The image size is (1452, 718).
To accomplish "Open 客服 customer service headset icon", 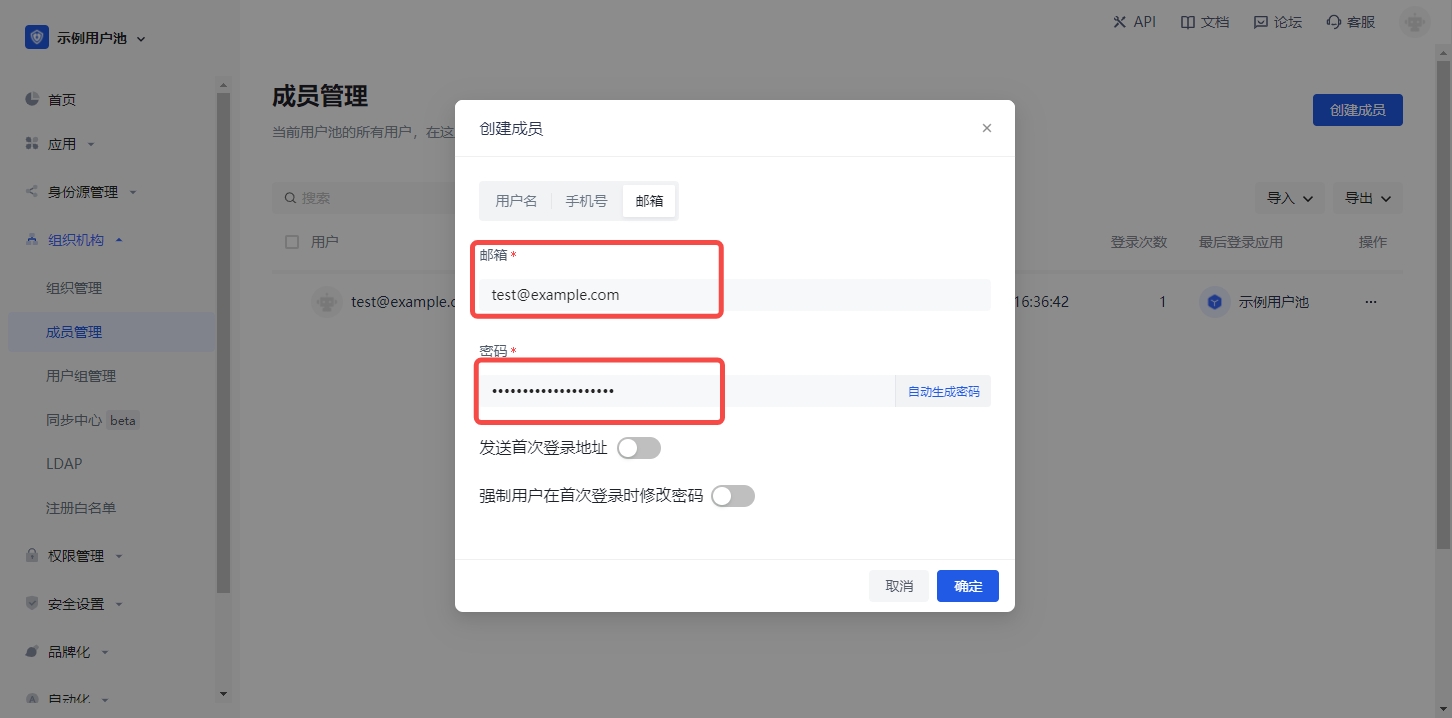I will (1333, 22).
